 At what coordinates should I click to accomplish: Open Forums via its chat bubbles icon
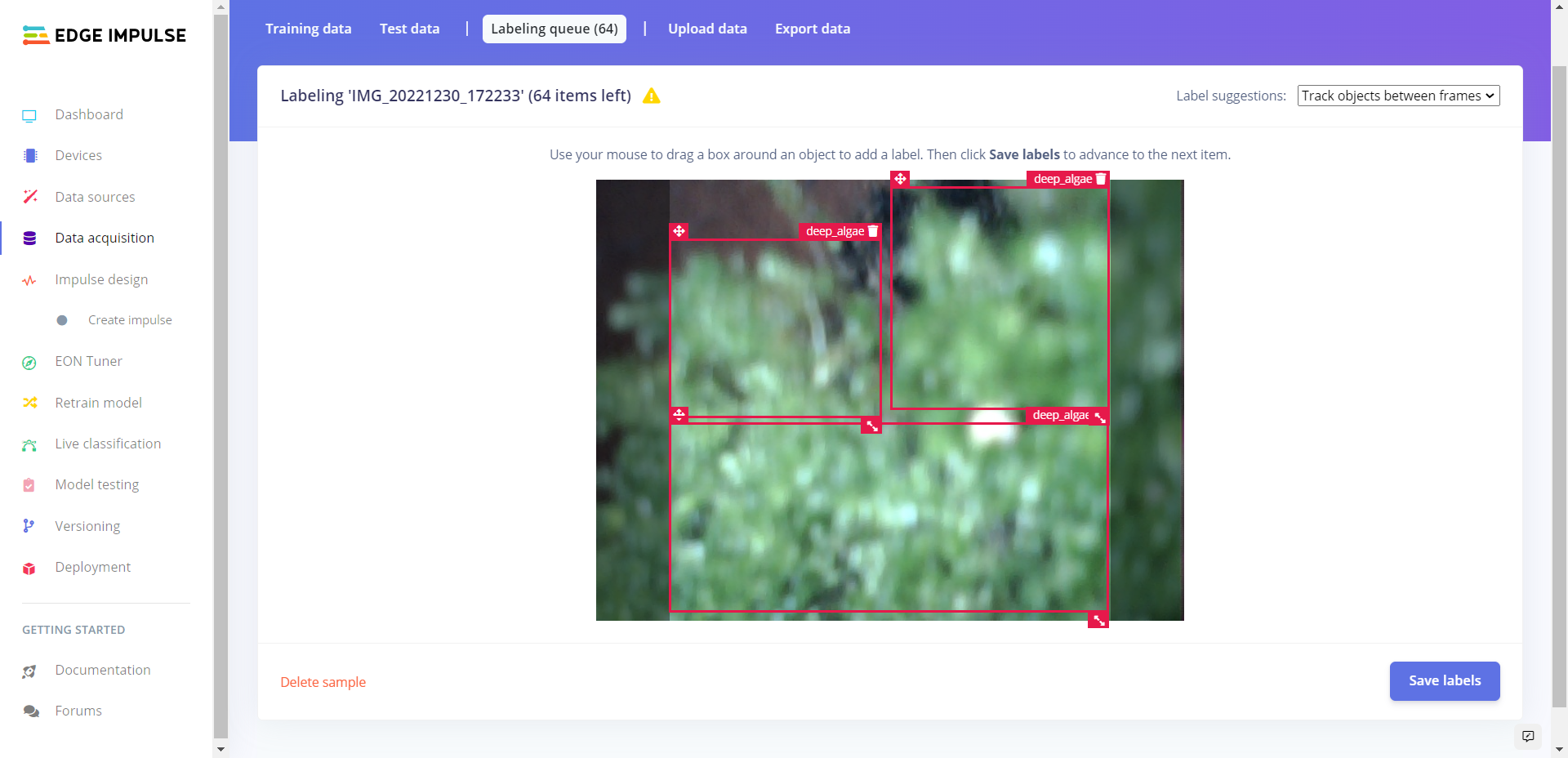pyautogui.click(x=31, y=711)
